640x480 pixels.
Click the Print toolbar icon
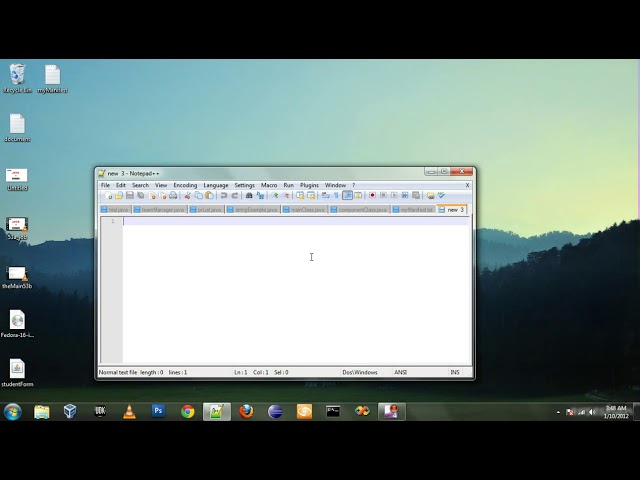pyautogui.click(x=173, y=196)
